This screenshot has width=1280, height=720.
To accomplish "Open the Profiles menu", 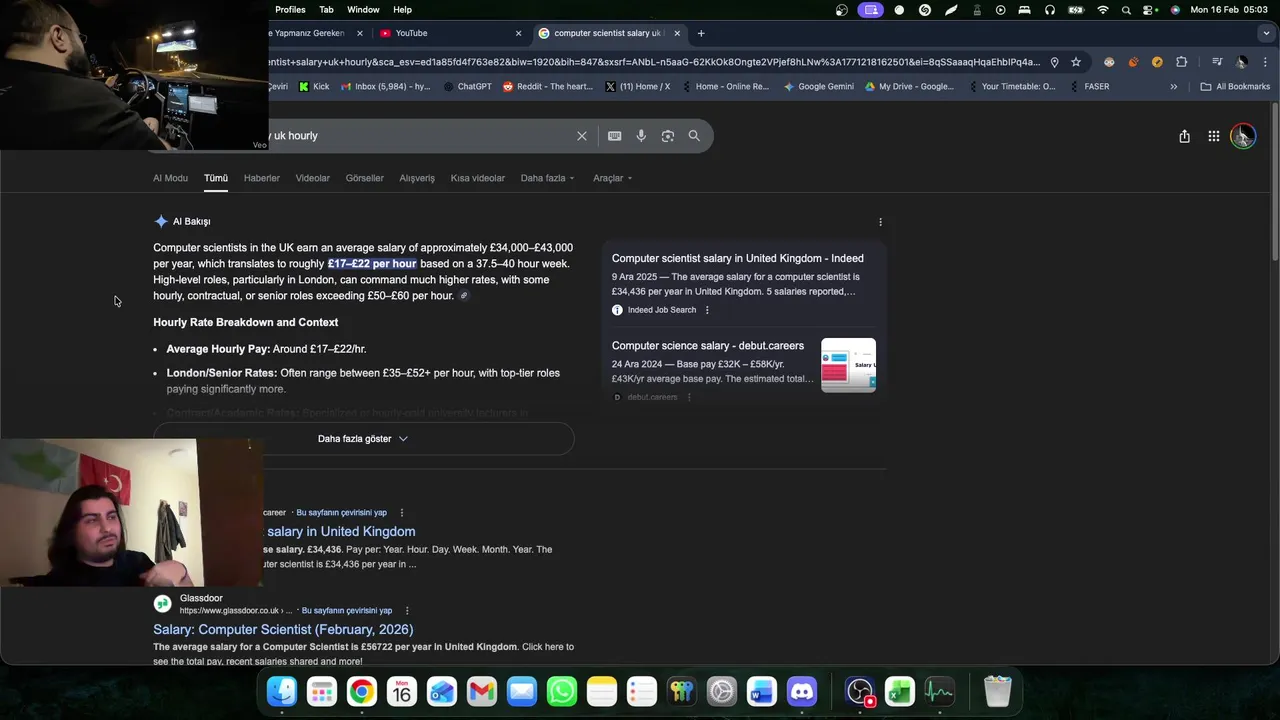I will pos(290,10).
